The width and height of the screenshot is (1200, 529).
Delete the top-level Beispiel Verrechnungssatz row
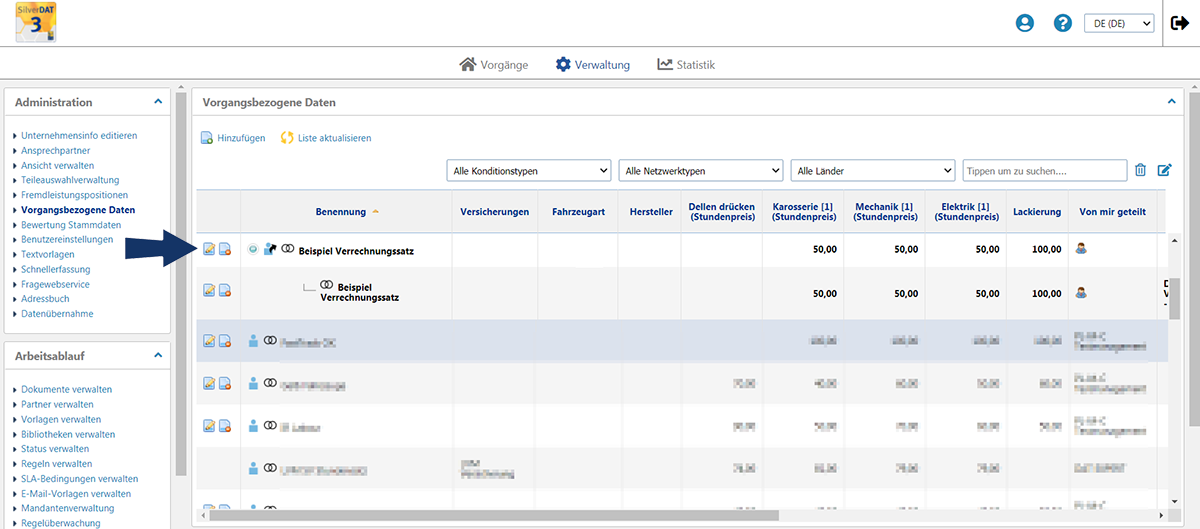(x=225, y=249)
